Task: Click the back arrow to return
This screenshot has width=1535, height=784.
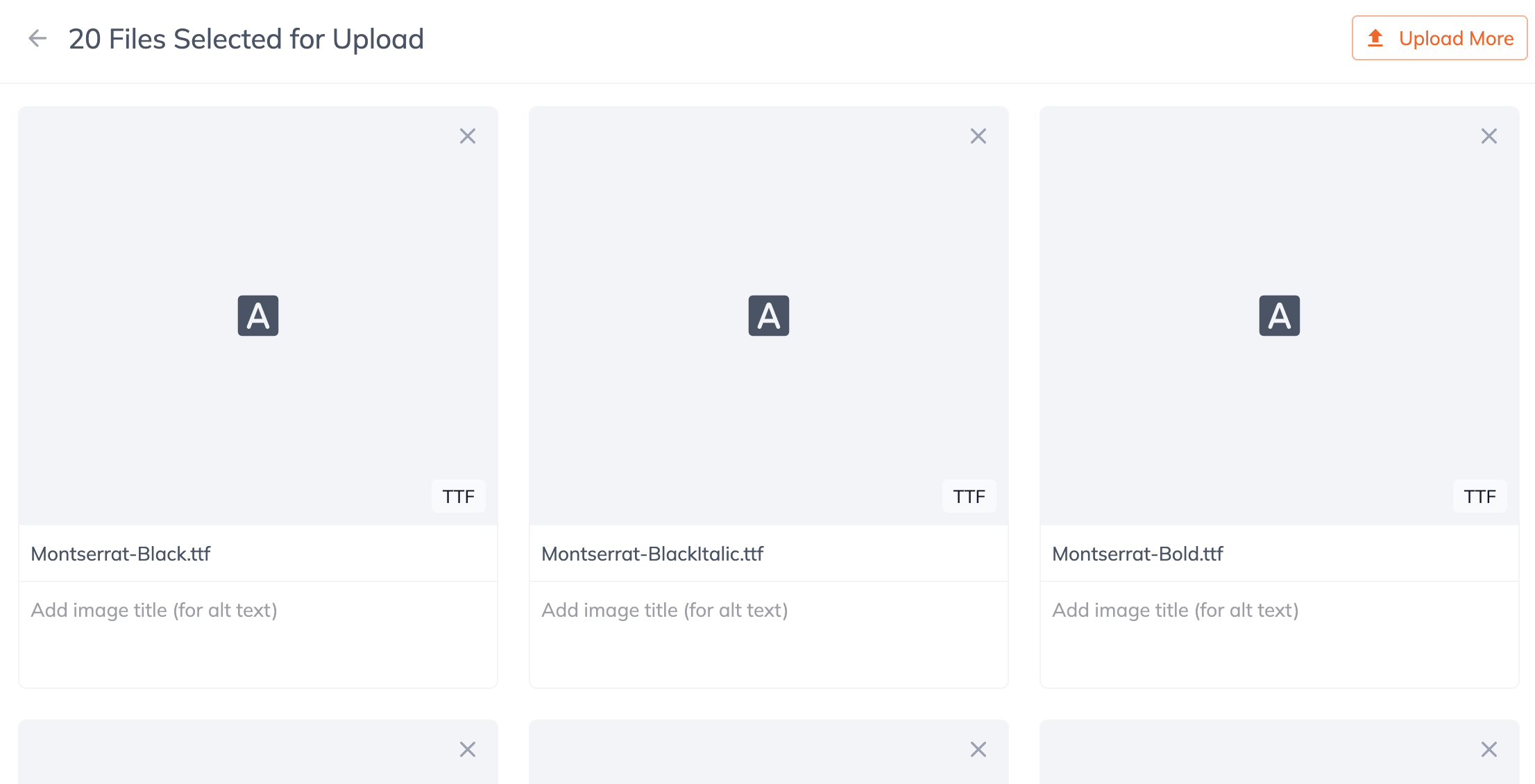Action: click(37, 38)
